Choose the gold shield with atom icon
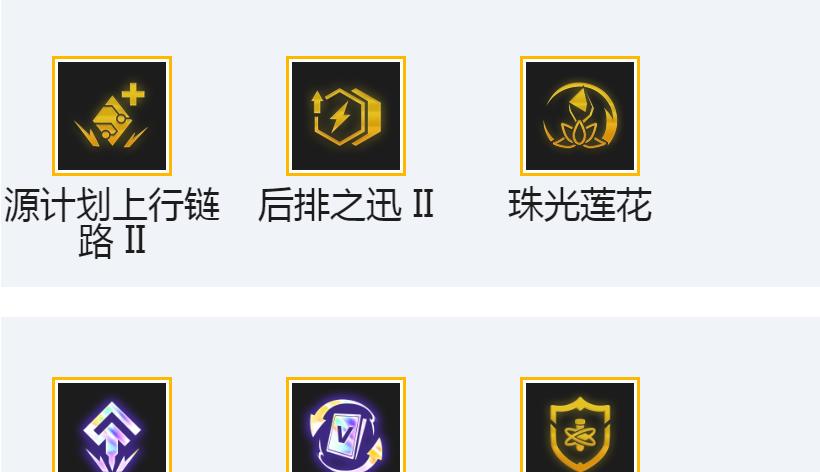820x472 pixels. pyautogui.click(x=579, y=424)
